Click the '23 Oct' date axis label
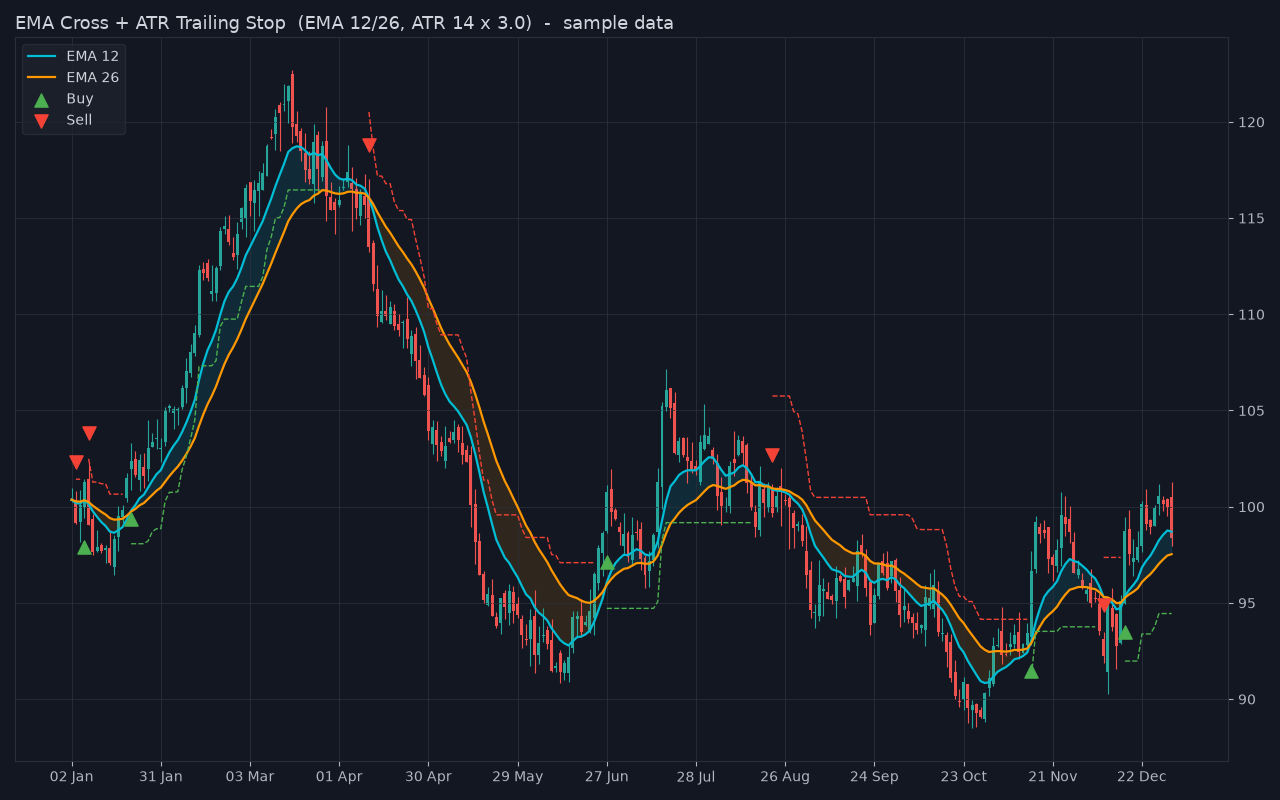The image size is (1280, 800). pyautogui.click(x=964, y=777)
